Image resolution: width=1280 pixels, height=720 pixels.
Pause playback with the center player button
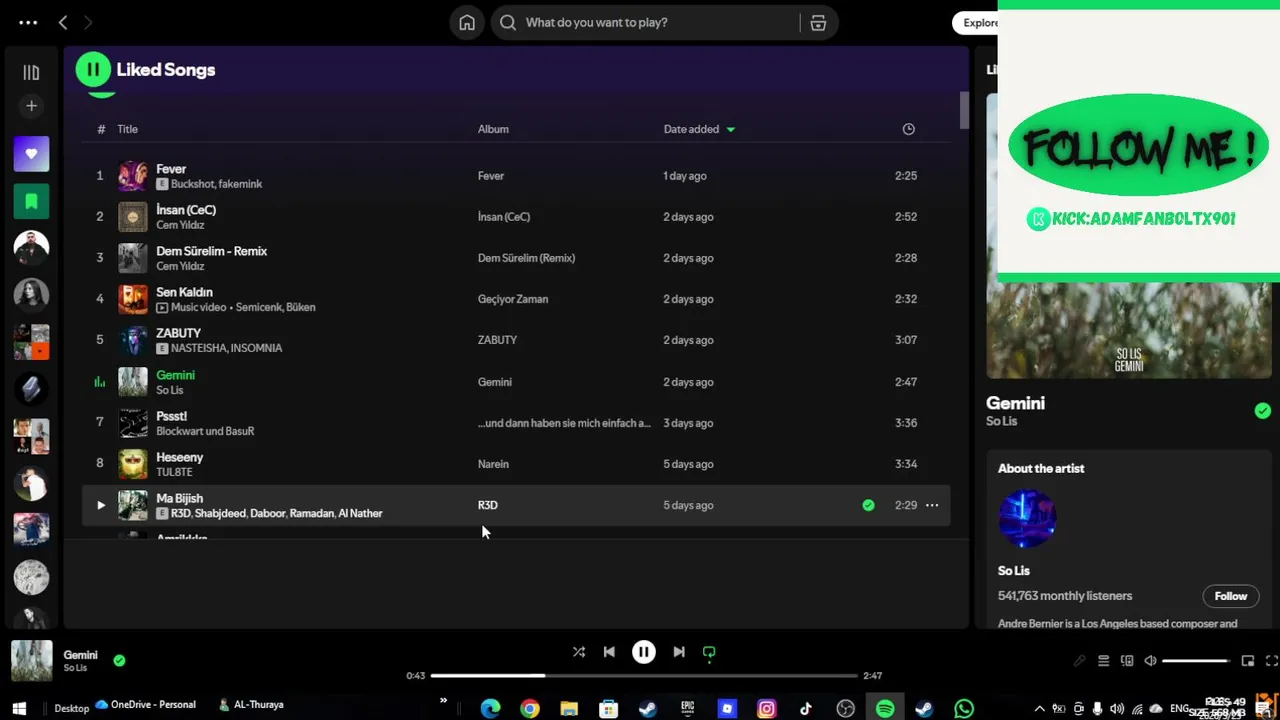point(644,652)
